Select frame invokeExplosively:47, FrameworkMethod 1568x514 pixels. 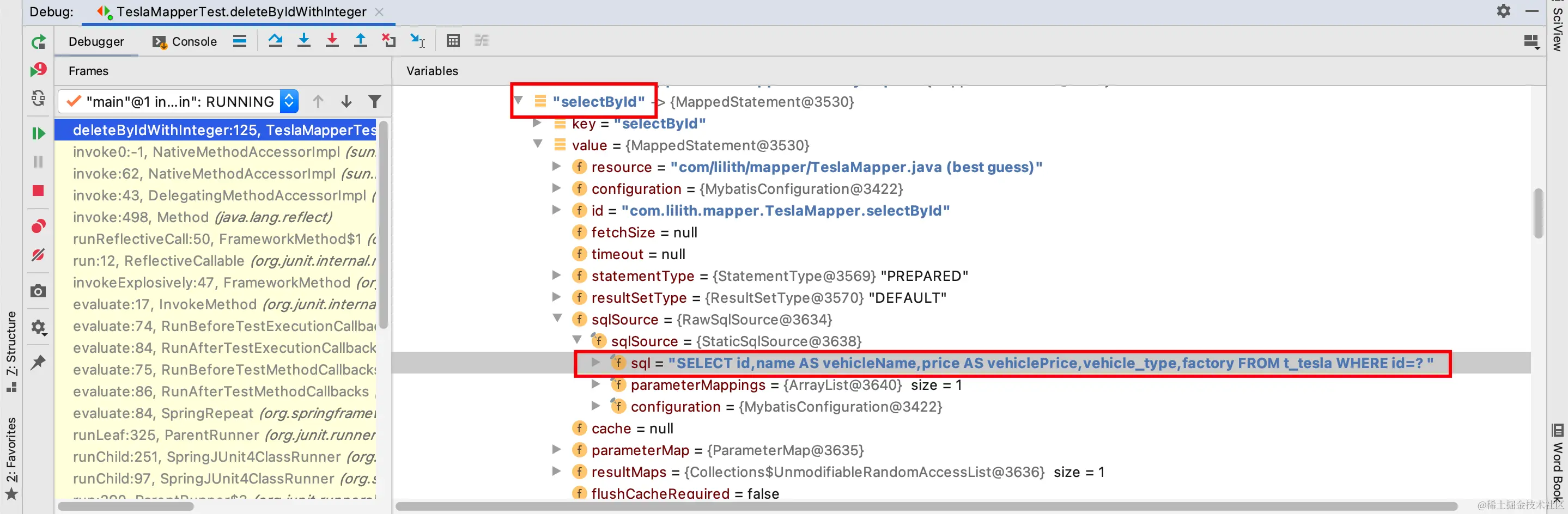pyautogui.click(x=216, y=283)
